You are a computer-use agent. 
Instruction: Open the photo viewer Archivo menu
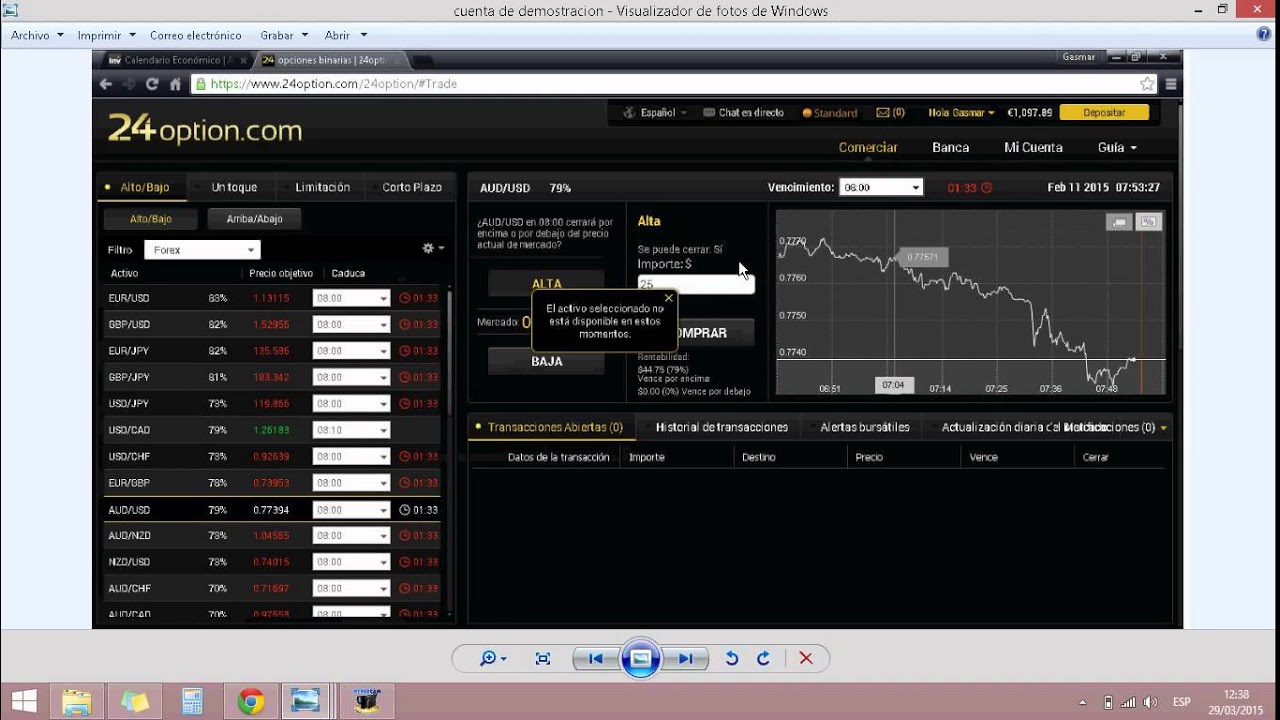37,35
